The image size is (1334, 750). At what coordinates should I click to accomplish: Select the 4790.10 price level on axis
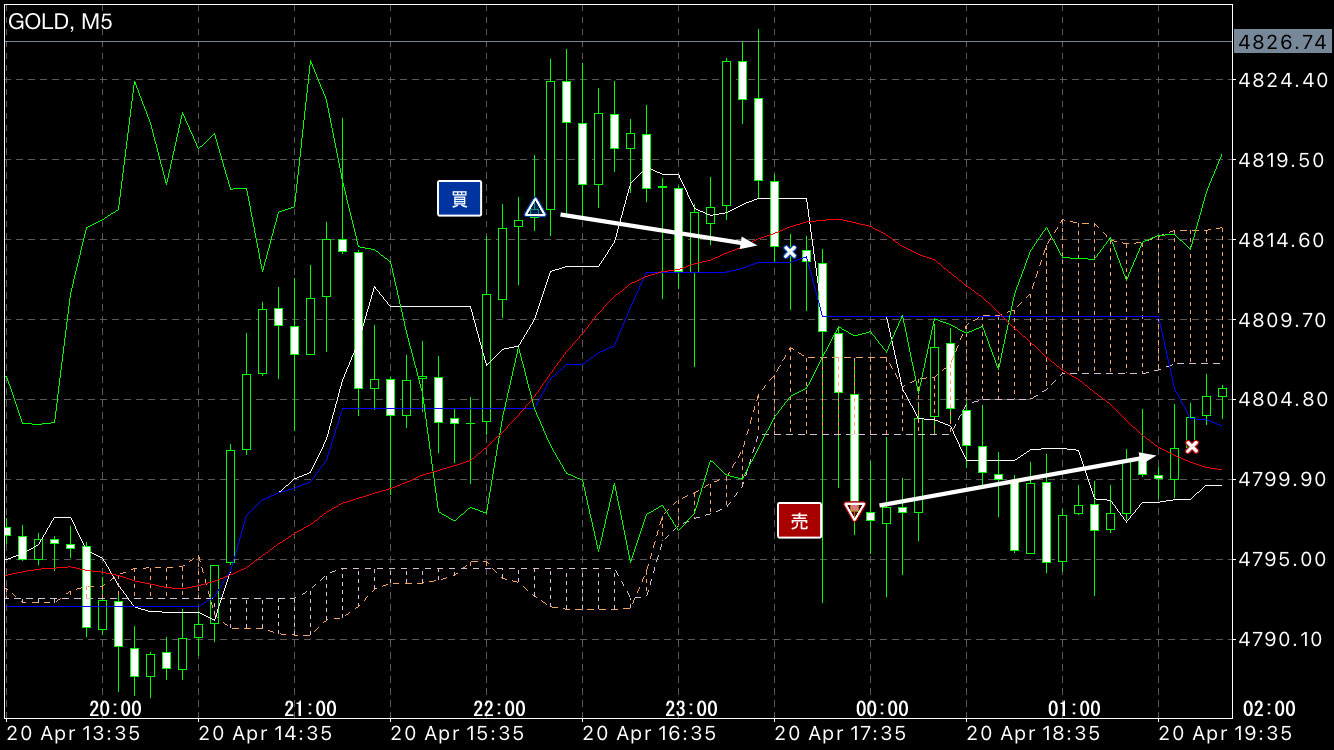coord(1281,638)
